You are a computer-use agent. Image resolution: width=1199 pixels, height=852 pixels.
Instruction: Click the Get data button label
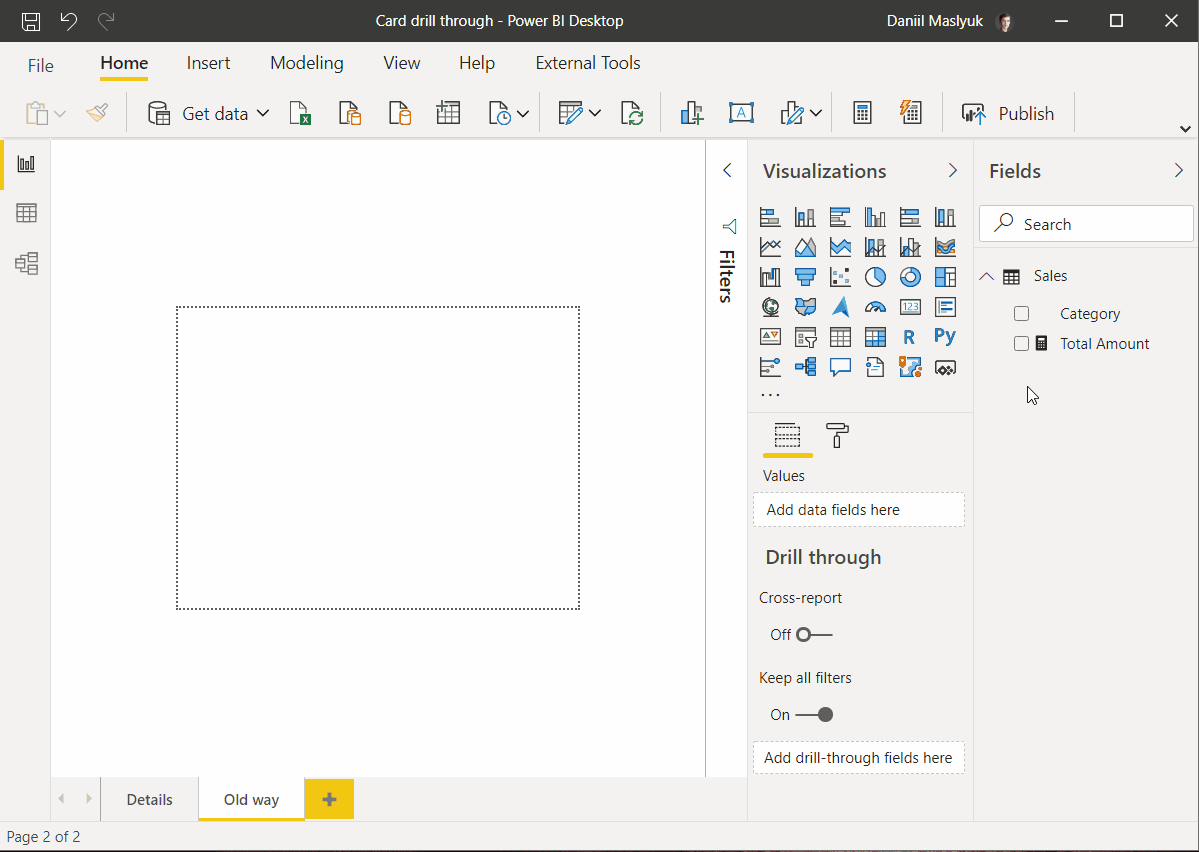pyautogui.click(x=215, y=114)
